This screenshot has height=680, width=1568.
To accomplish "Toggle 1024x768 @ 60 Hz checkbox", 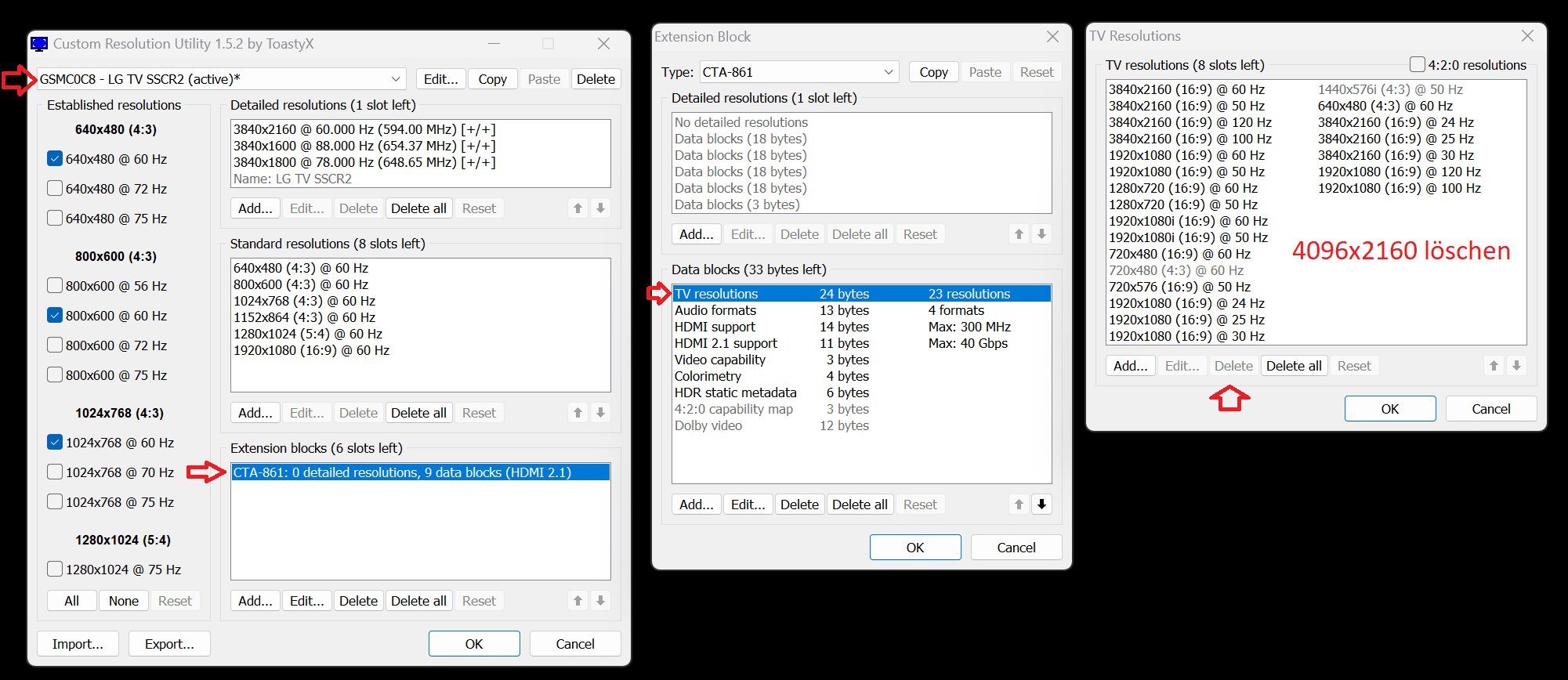I will [x=55, y=443].
